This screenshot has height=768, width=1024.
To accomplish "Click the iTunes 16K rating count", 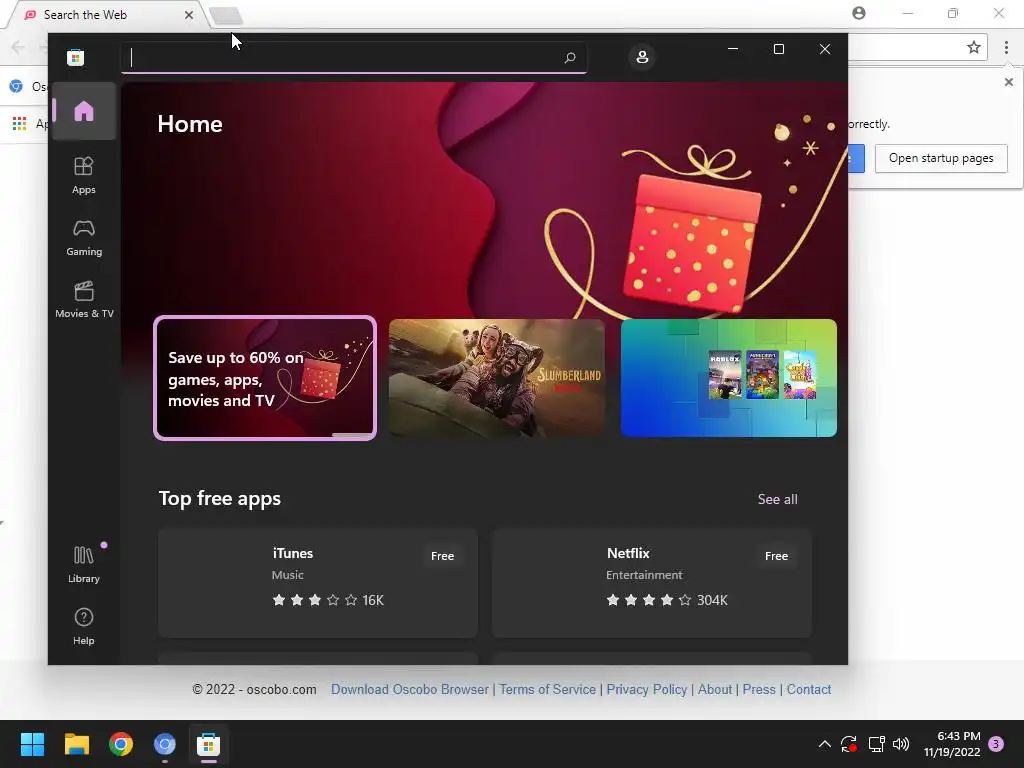I will point(373,600).
